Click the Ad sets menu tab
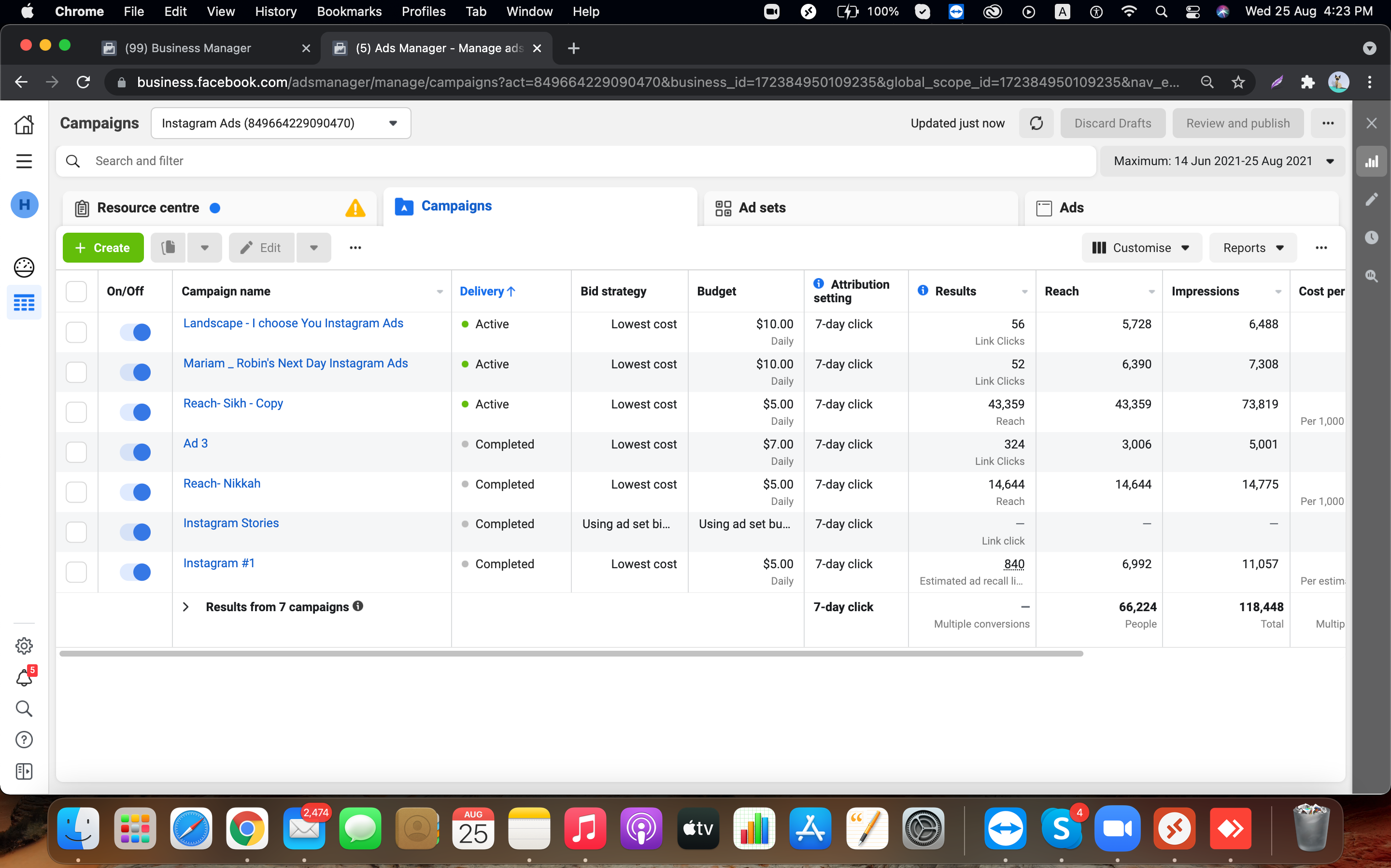 pyautogui.click(x=761, y=207)
